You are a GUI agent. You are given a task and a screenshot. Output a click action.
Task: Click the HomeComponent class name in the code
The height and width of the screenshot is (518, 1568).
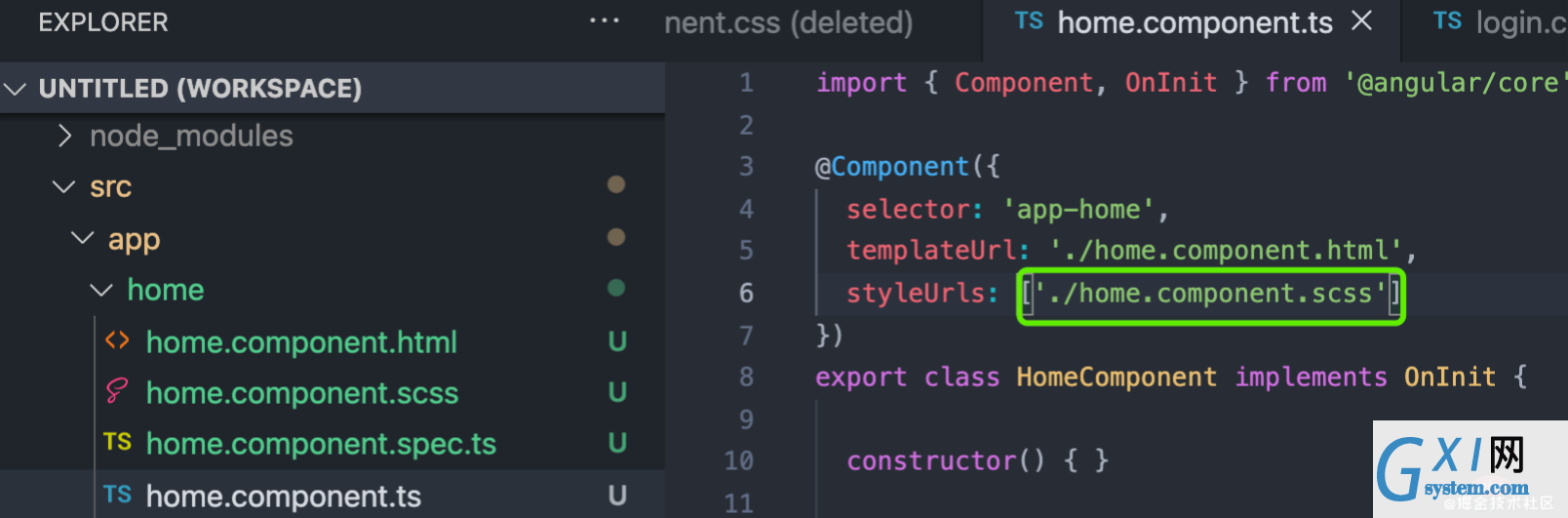pos(1116,378)
